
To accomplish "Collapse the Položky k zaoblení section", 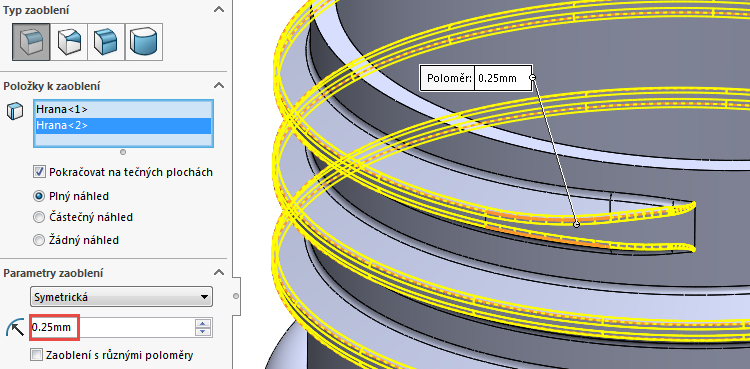I will pos(219,86).
